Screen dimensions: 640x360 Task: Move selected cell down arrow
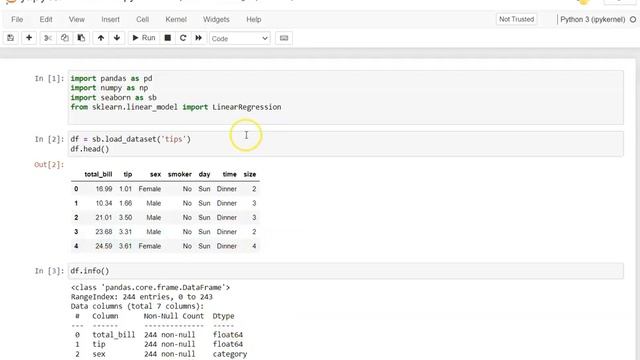point(117,38)
